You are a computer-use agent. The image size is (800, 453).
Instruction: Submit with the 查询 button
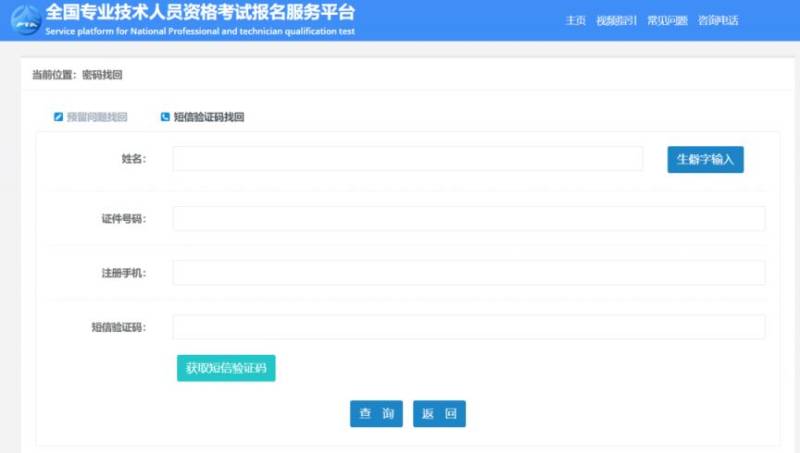[x=376, y=414]
